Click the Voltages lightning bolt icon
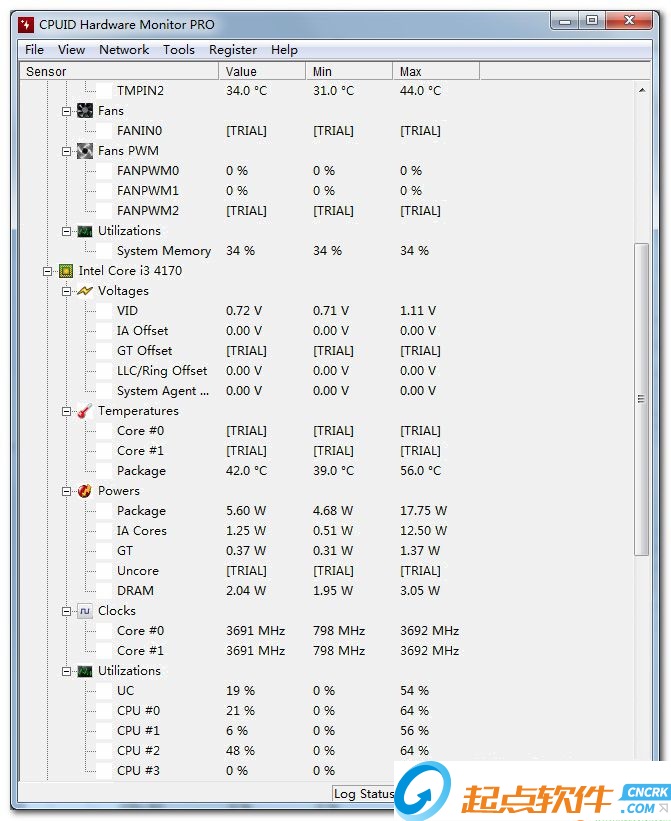The width and height of the screenshot is (671, 821). click(85, 291)
